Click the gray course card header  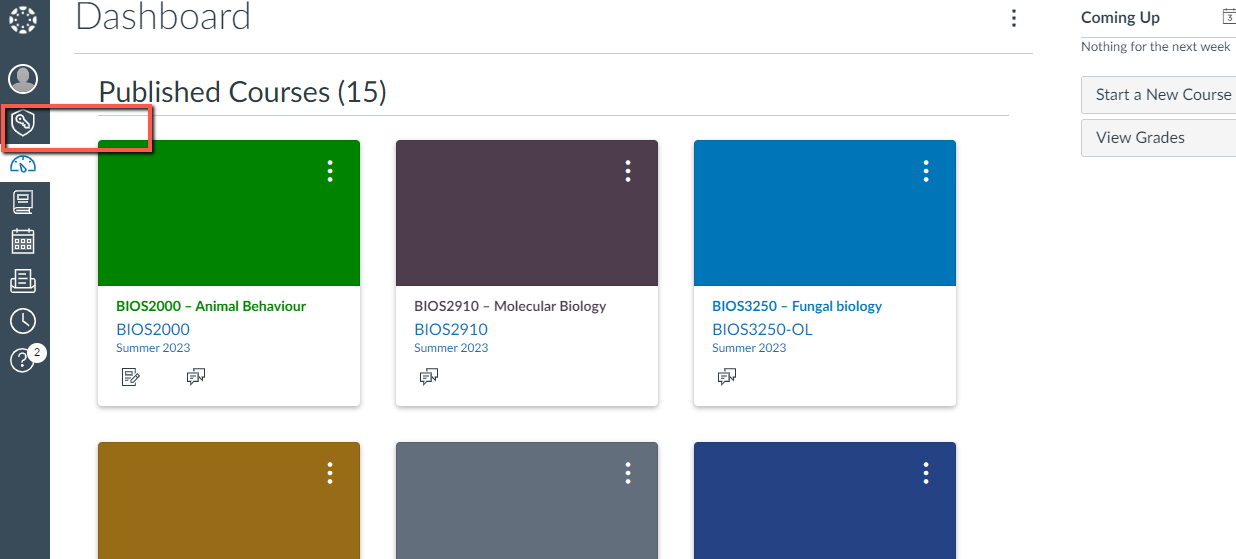pos(527,500)
